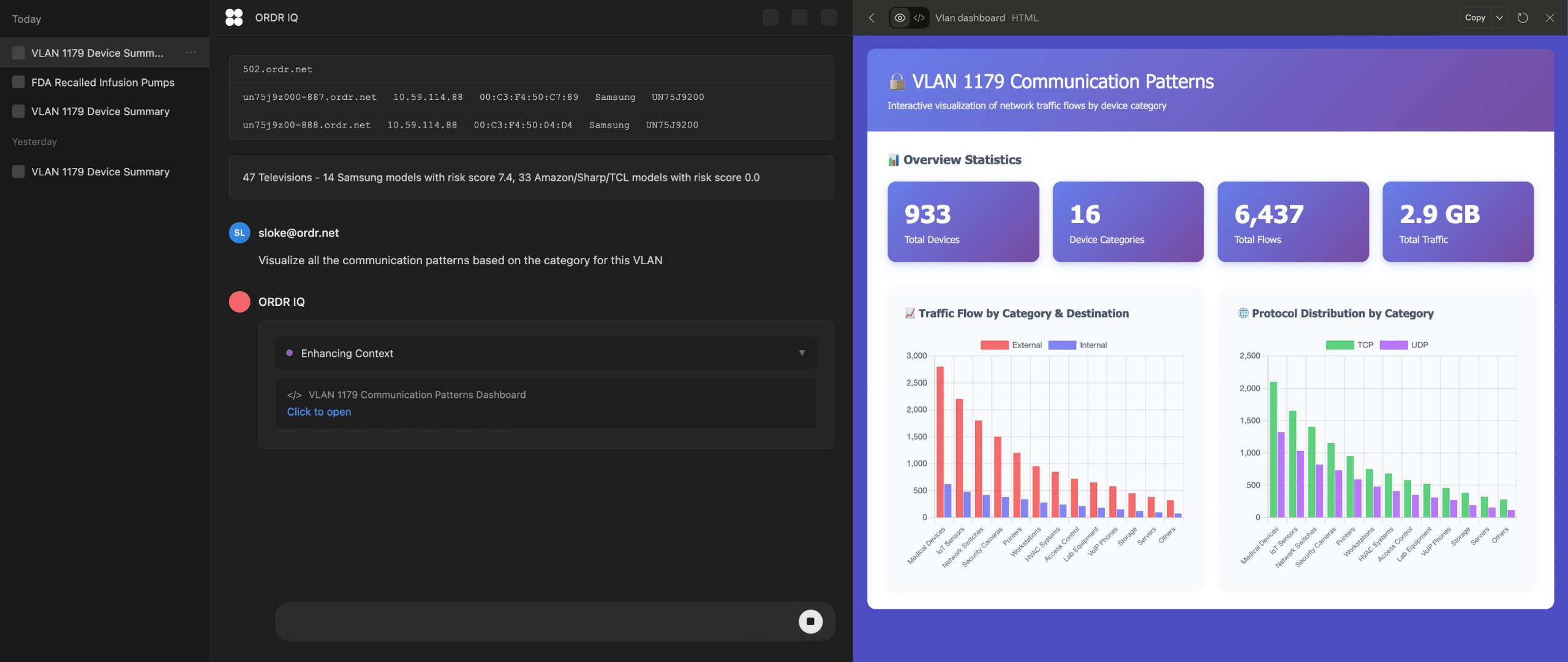This screenshot has height=662, width=1568.
Task: Open the Copy dropdown arrow
Action: (1499, 18)
